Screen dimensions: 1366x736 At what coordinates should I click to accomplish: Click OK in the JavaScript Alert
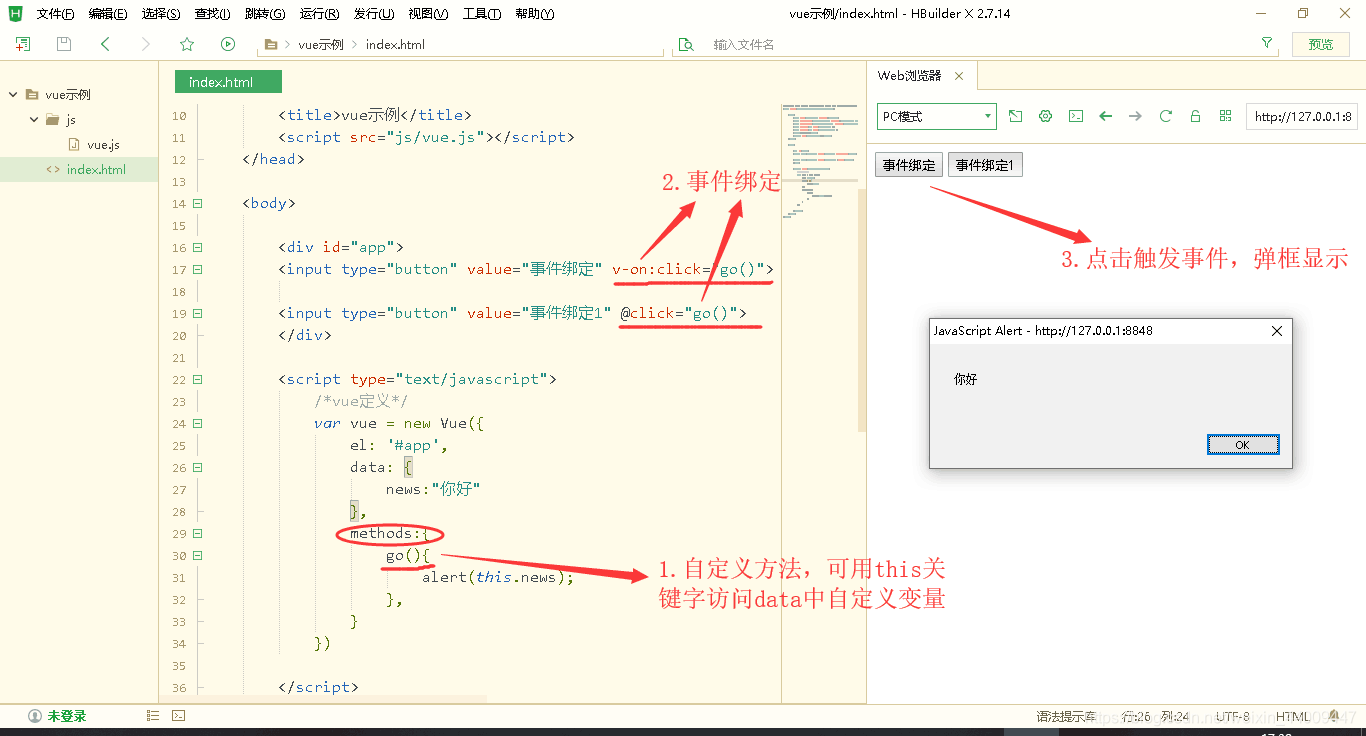1243,445
